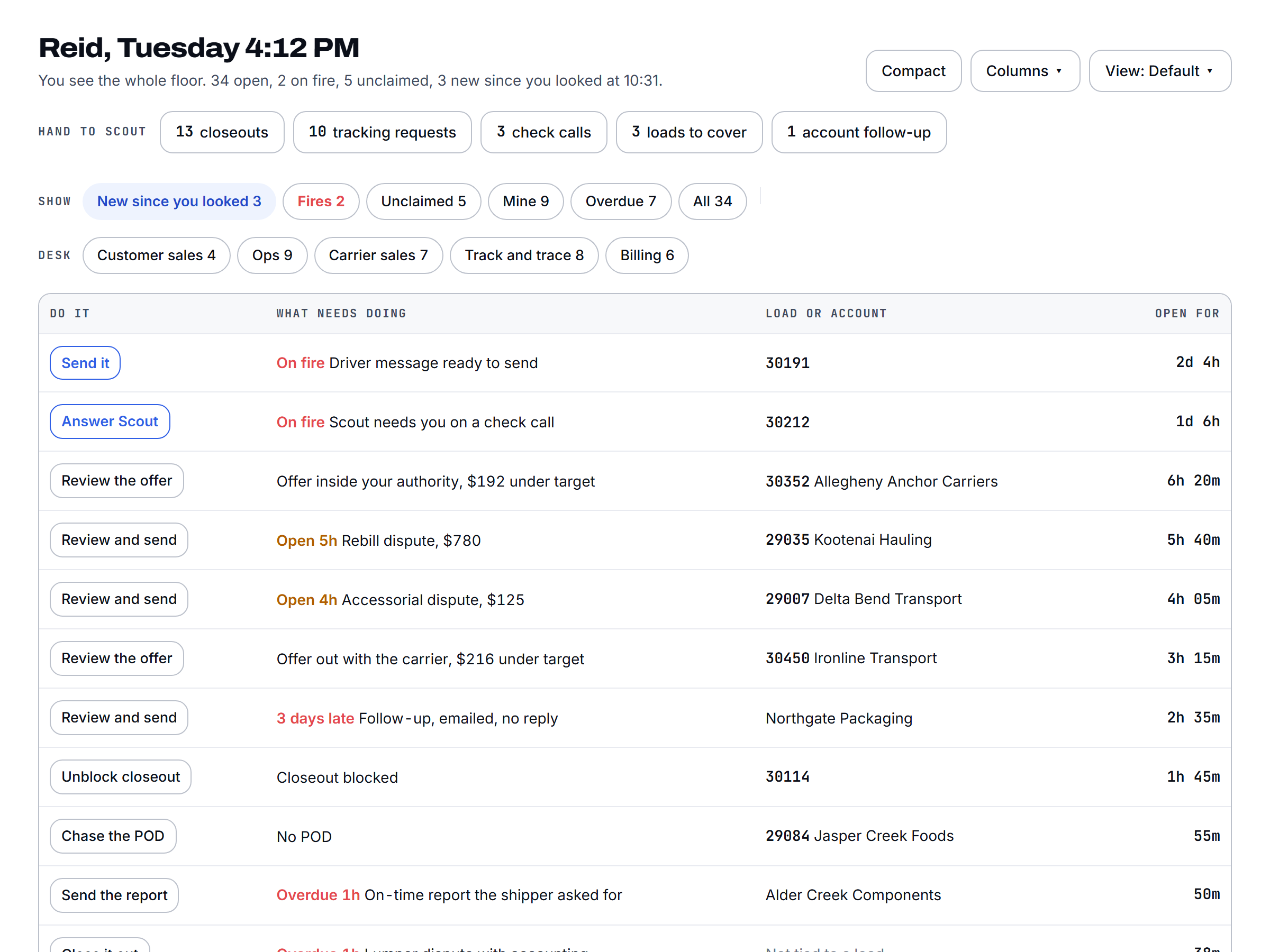This screenshot has height=952, width=1270.
Task: Click 'On-time report the shipper asked for'
Action: pyautogui.click(x=493, y=895)
